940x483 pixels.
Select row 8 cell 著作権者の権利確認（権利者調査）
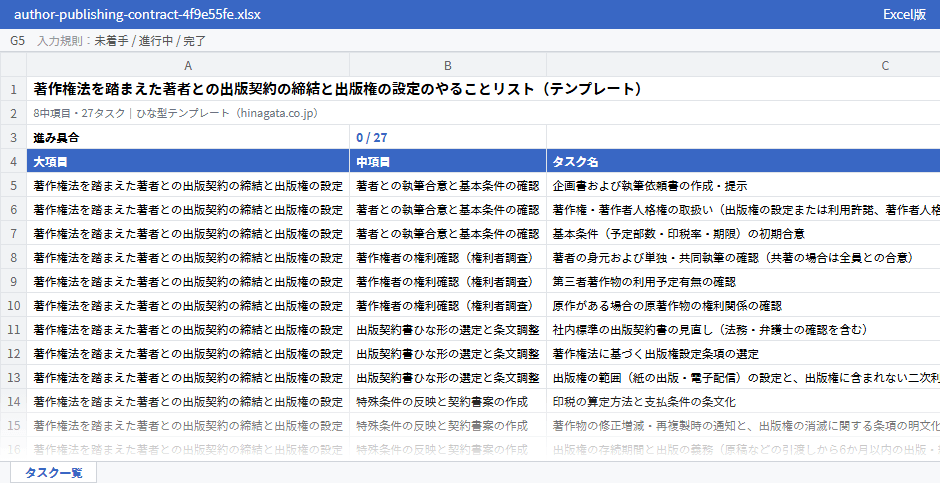[x=448, y=258]
